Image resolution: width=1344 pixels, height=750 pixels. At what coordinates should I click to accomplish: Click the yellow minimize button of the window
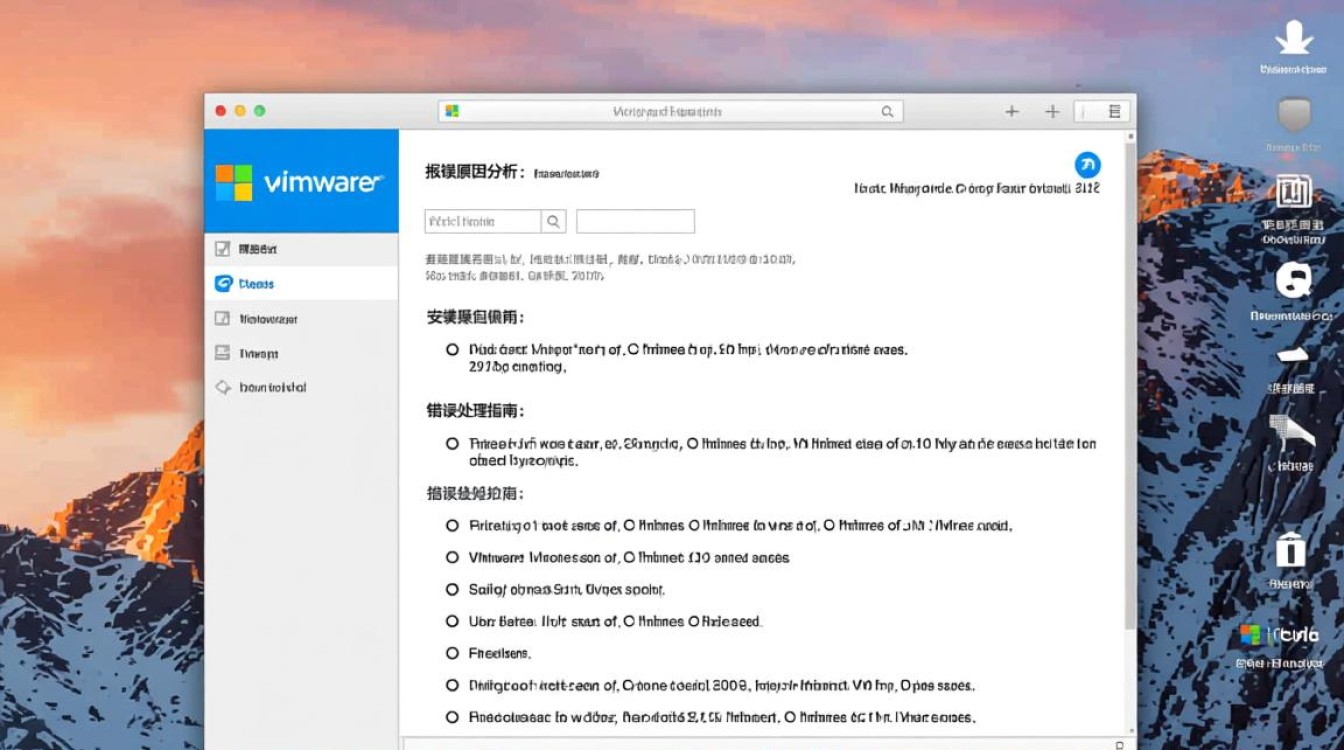click(240, 111)
